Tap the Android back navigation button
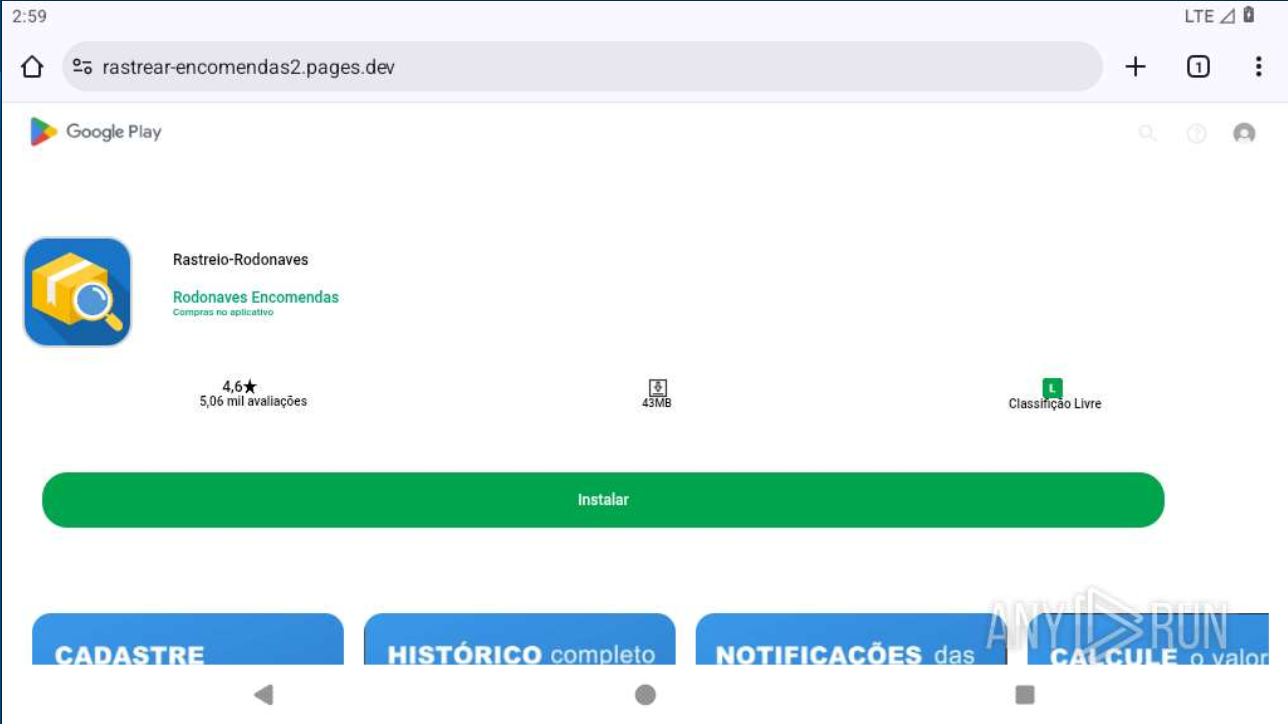This screenshot has height=724, width=1288. point(264,694)
